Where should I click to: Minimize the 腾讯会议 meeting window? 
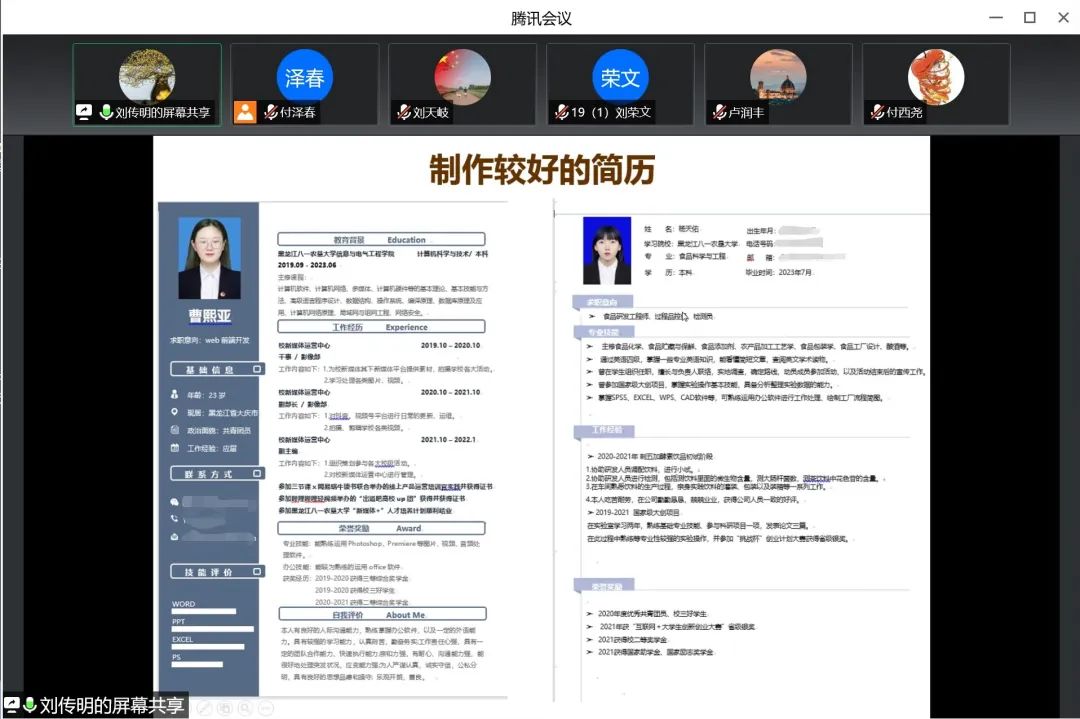click(995, 17)
